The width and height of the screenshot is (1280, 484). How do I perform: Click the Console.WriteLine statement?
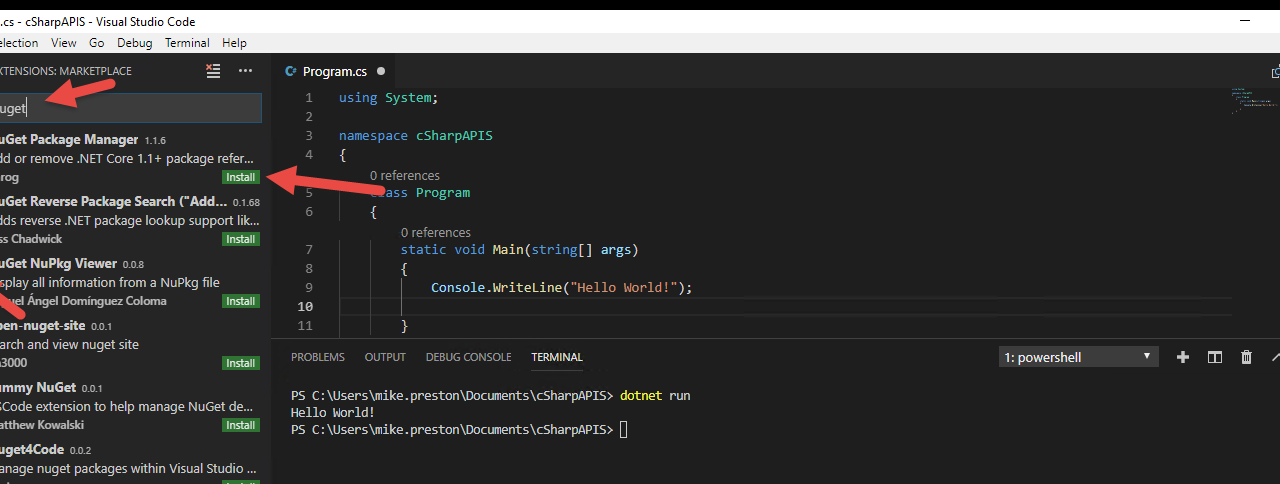click(562, 288)
